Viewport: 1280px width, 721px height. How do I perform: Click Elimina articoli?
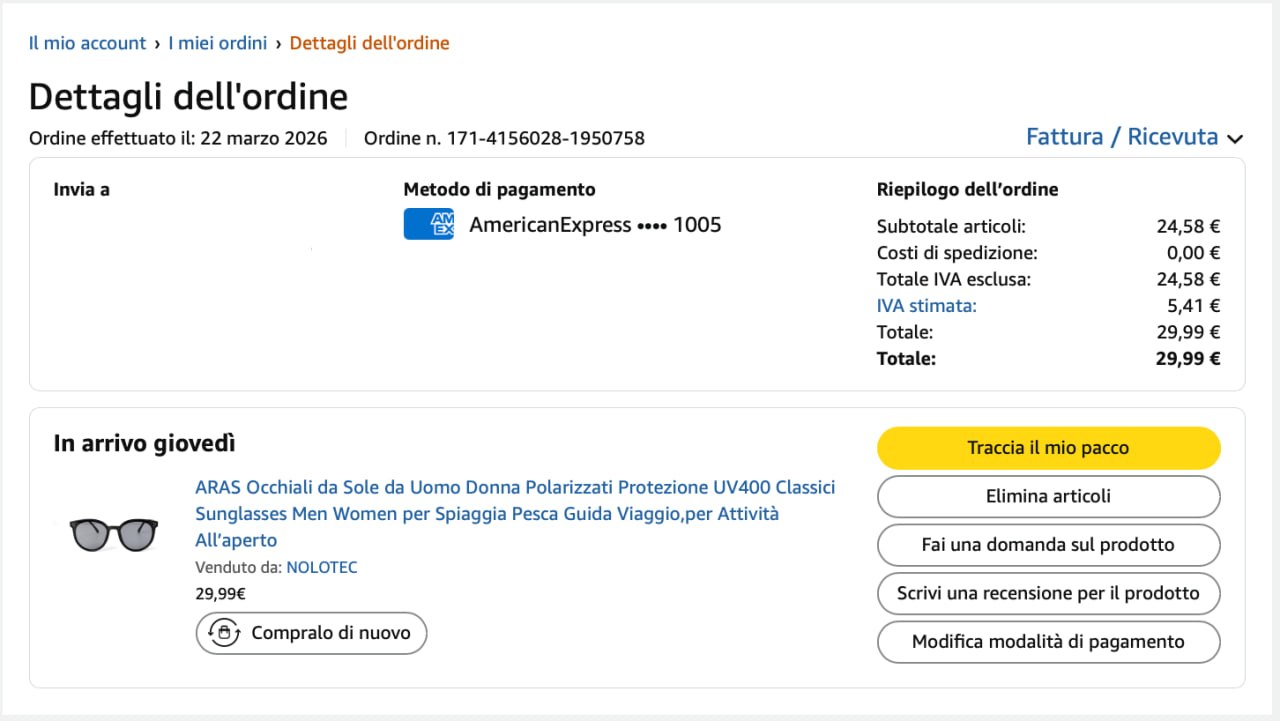[1048, 496]
